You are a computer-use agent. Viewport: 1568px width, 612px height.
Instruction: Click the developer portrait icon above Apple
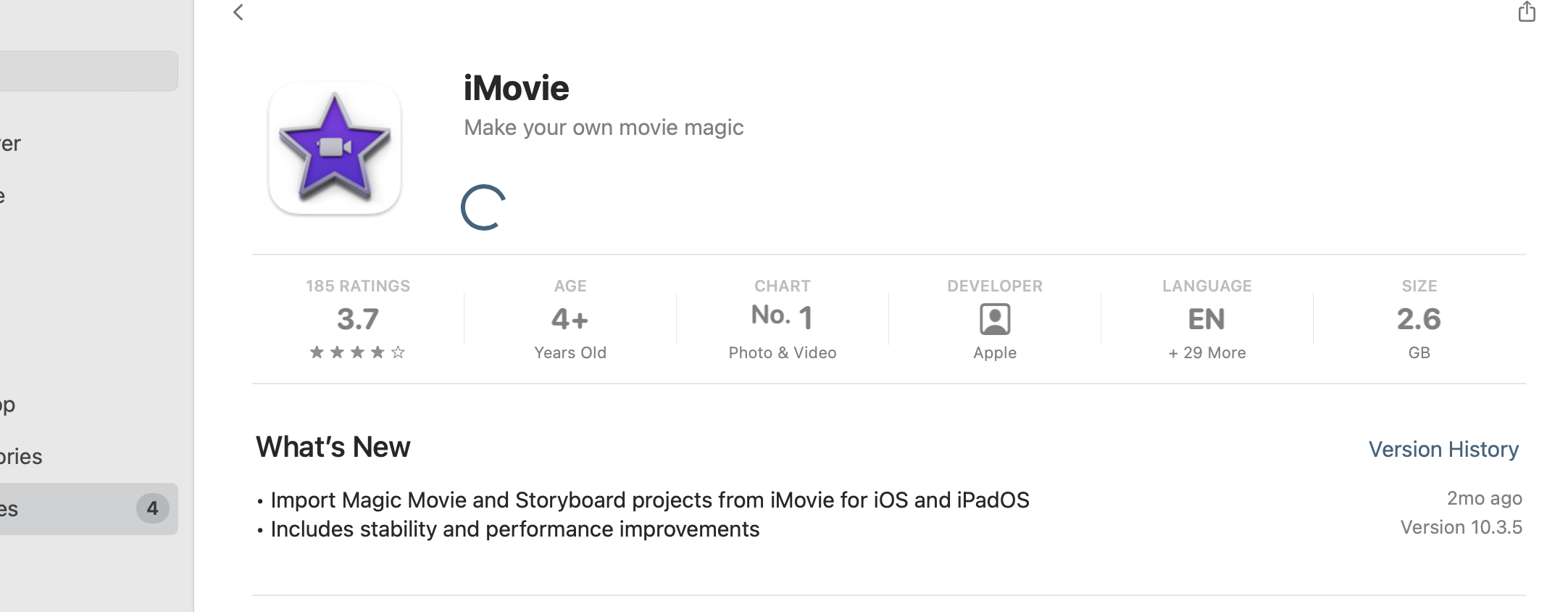click(995, 319)
